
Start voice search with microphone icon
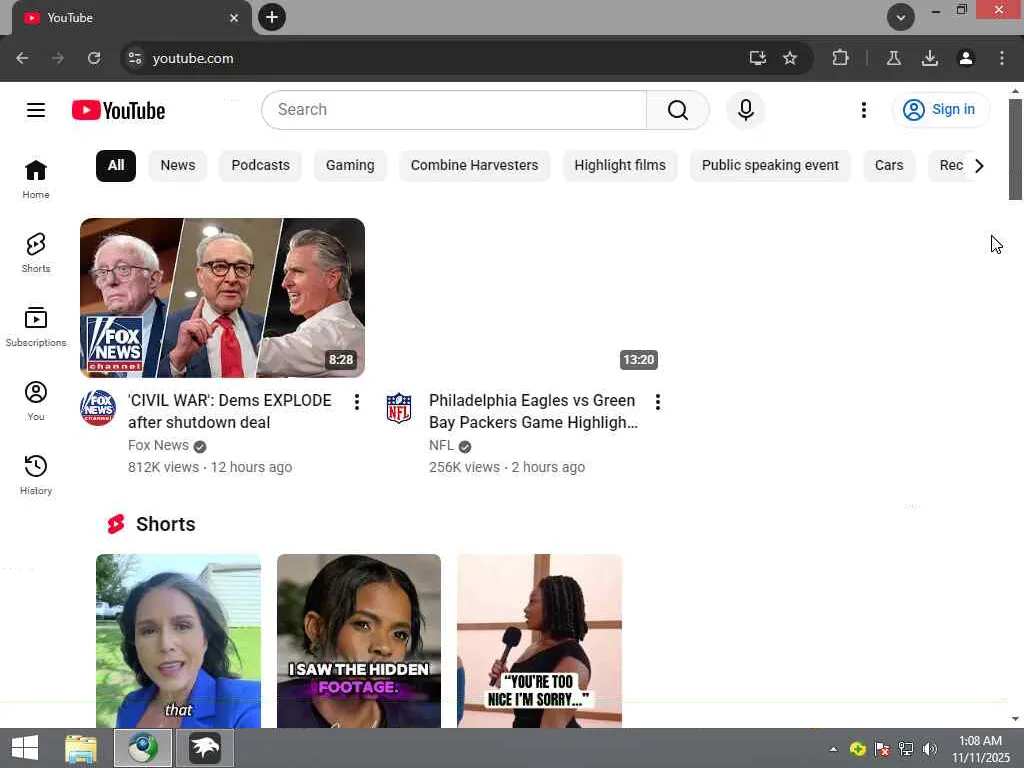click(745, 110)
